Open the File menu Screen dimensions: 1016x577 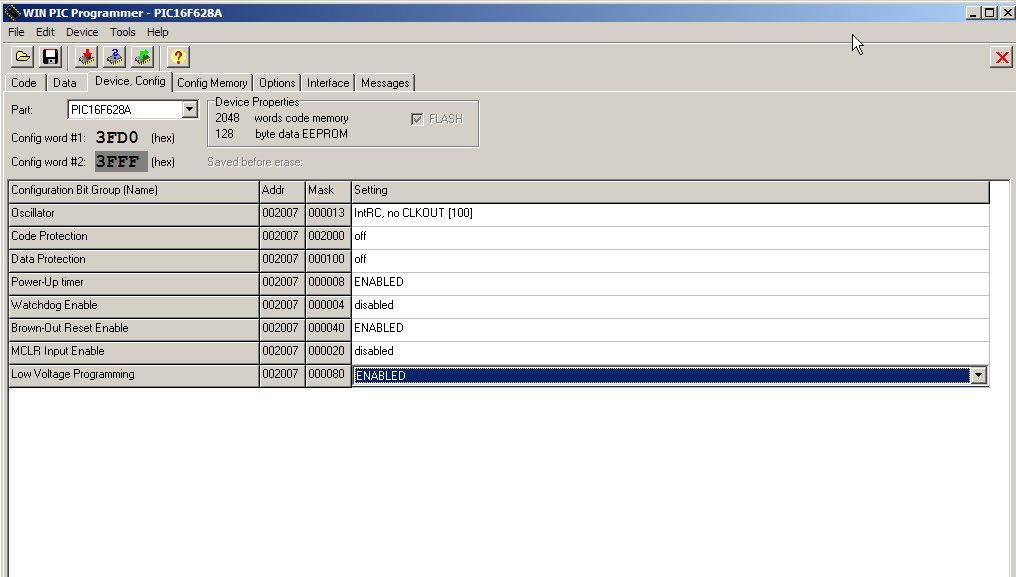tap(16, 32)
